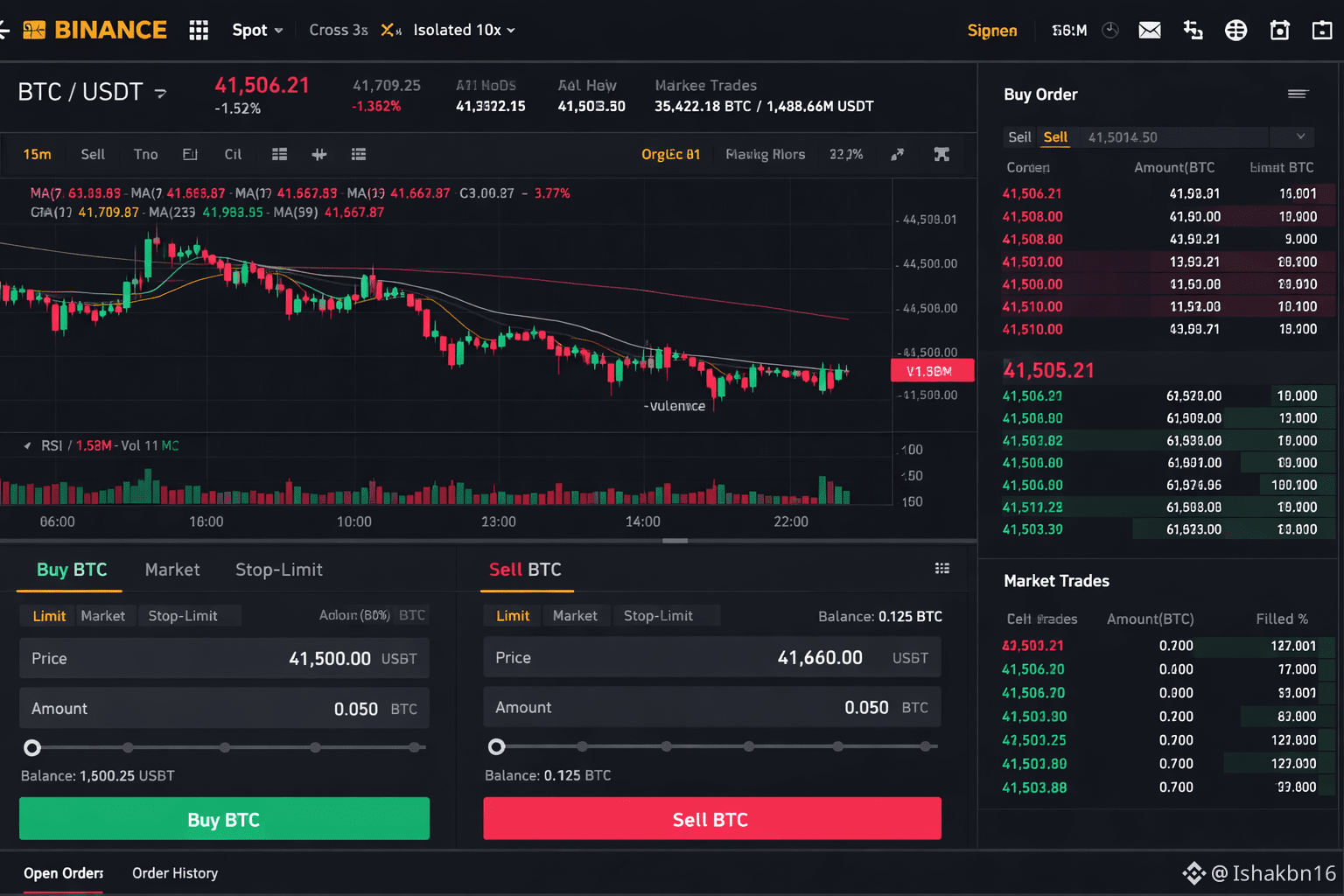Select the 15m timeframe
Image resolution: width=1344 pixels, height=896 pixels.
(x=37, y=155)
